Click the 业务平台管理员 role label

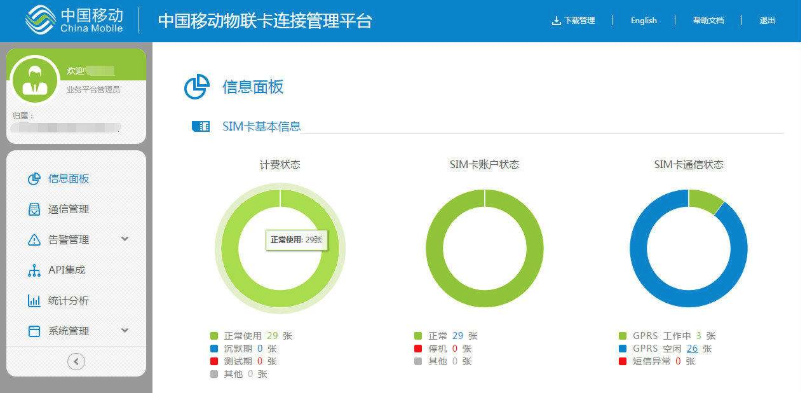(93, 89)
